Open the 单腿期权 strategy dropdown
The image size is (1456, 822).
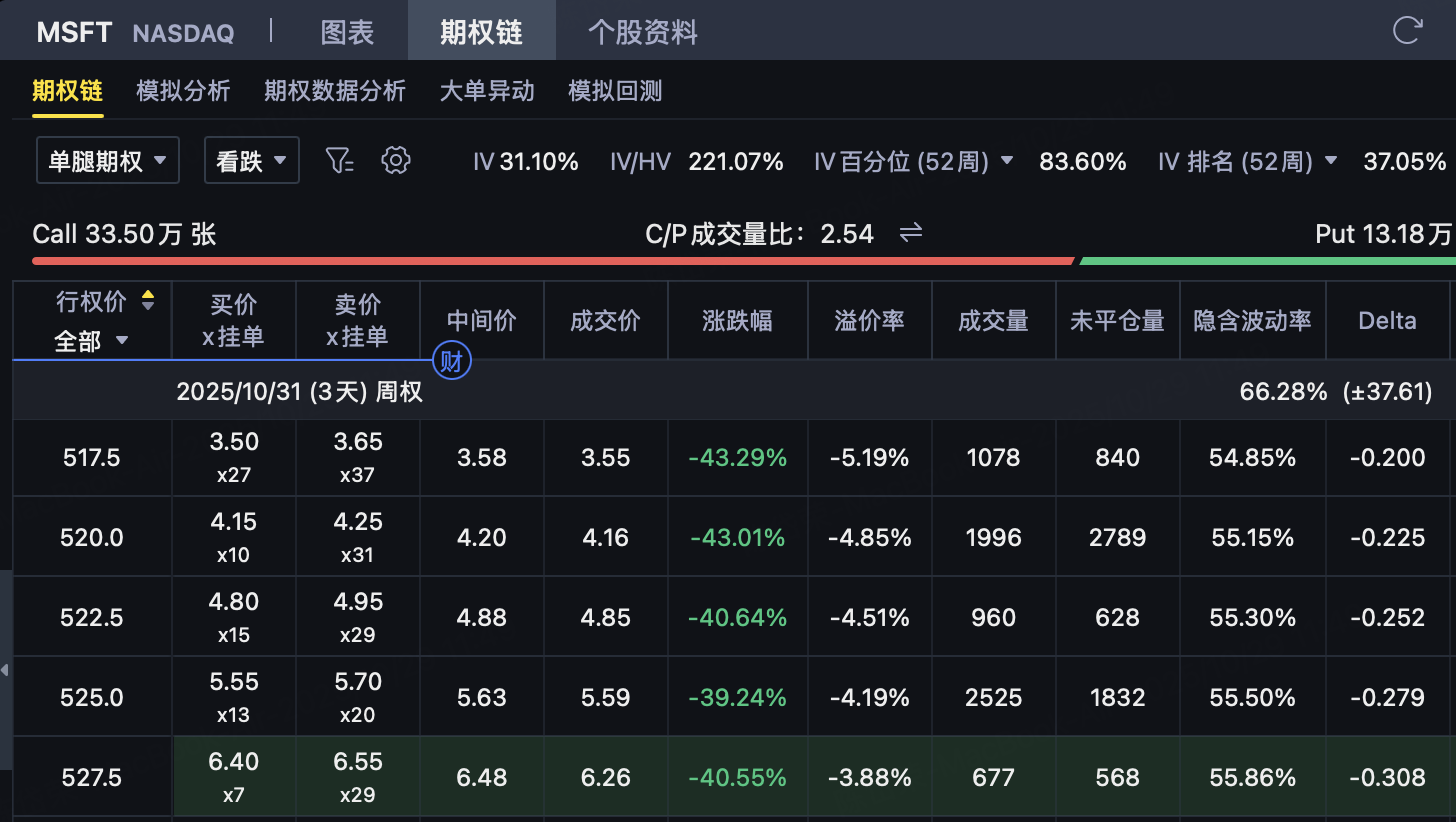point(108,160)
